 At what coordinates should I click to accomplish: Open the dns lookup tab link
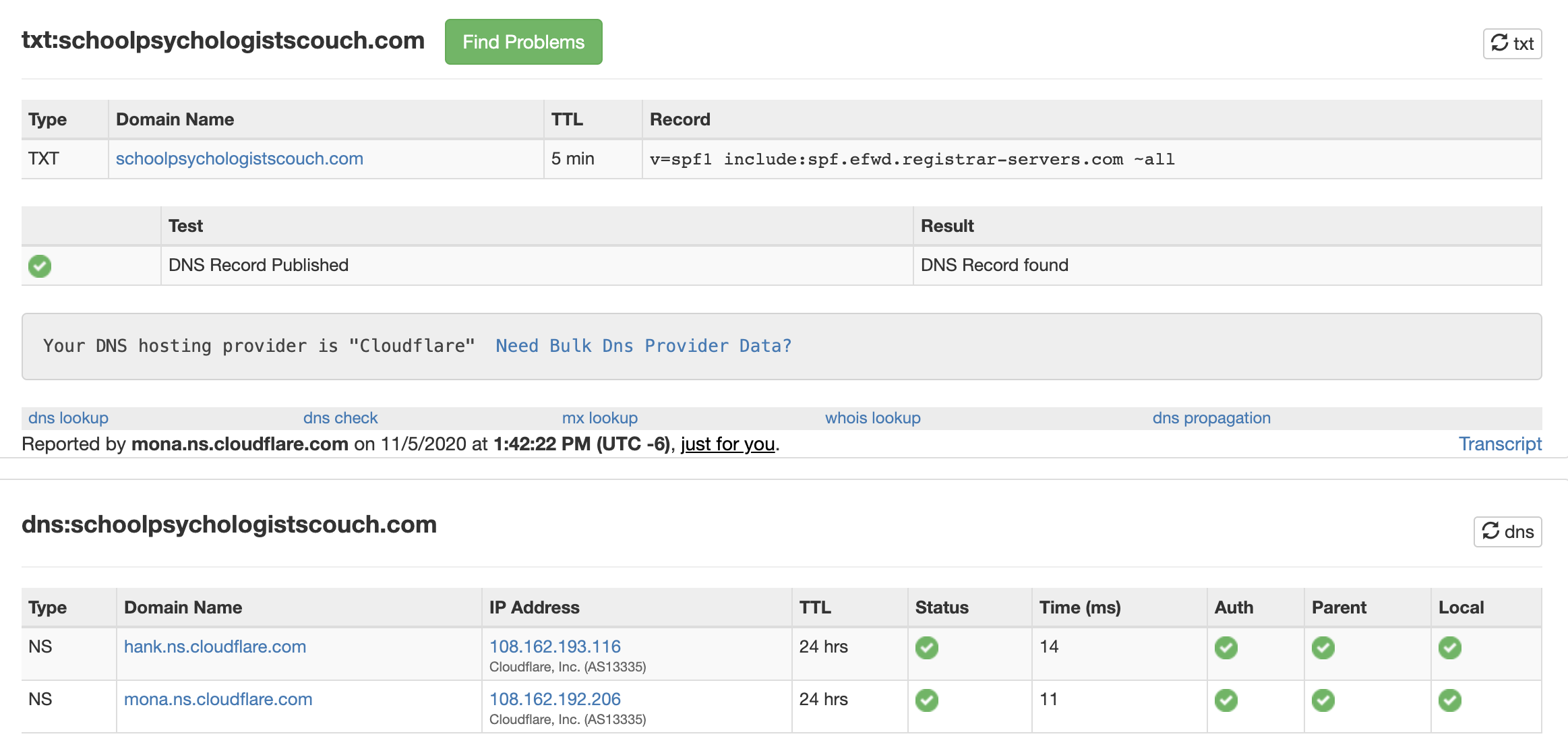point(68,418)
